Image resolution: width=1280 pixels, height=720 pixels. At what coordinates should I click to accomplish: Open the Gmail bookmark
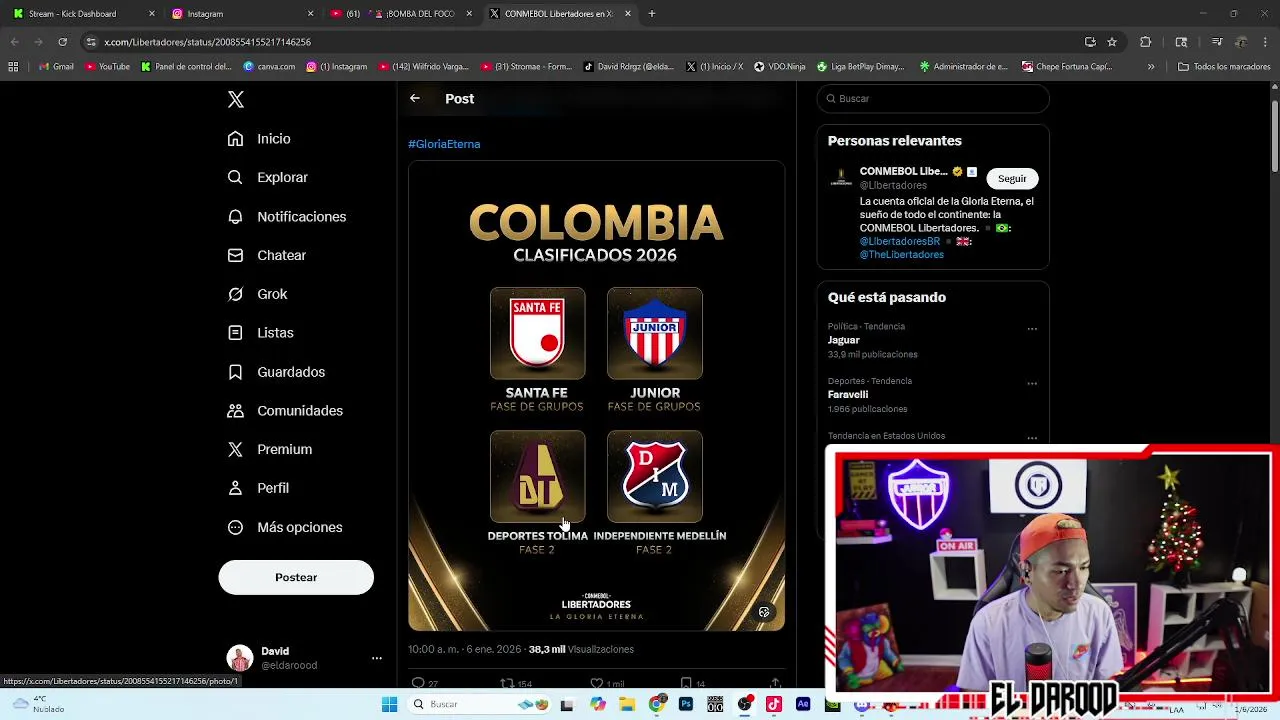56,67
